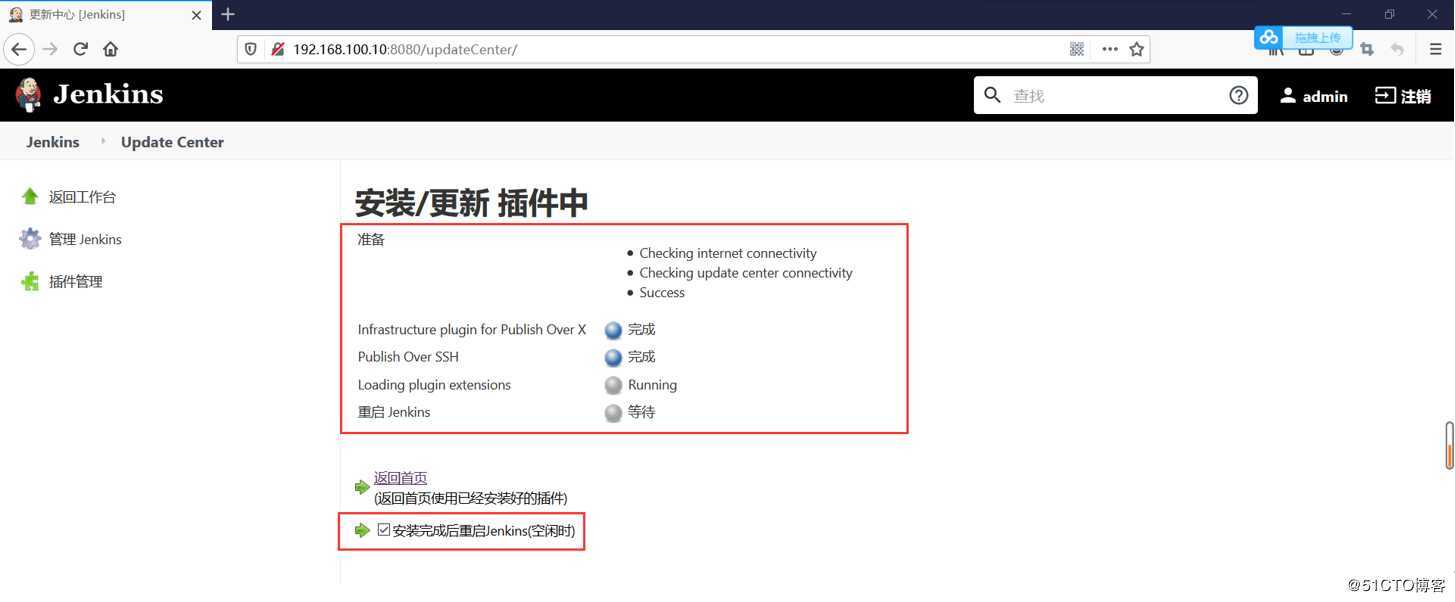
Task: Click blue status ball for Publish Over SSH
Action: [613, 357]
